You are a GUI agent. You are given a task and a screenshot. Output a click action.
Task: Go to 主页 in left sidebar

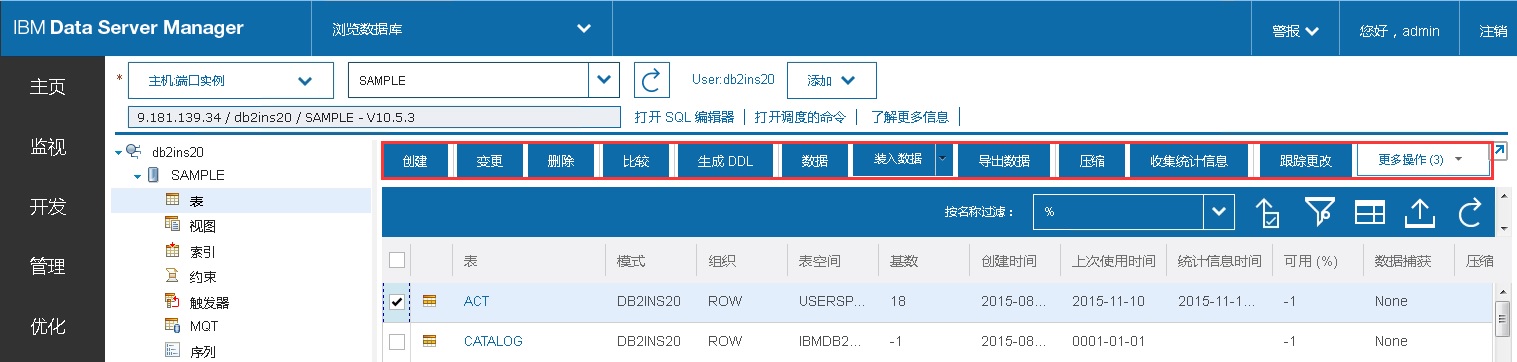[48, 87]
